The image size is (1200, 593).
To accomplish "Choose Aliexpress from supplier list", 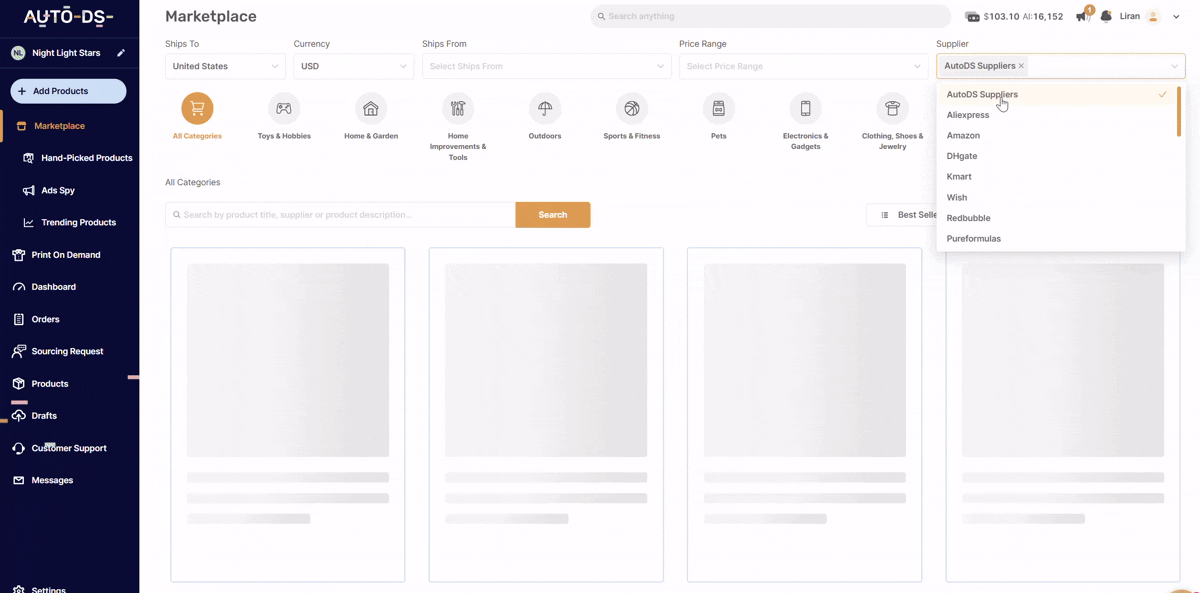I will pos(1056,115).
